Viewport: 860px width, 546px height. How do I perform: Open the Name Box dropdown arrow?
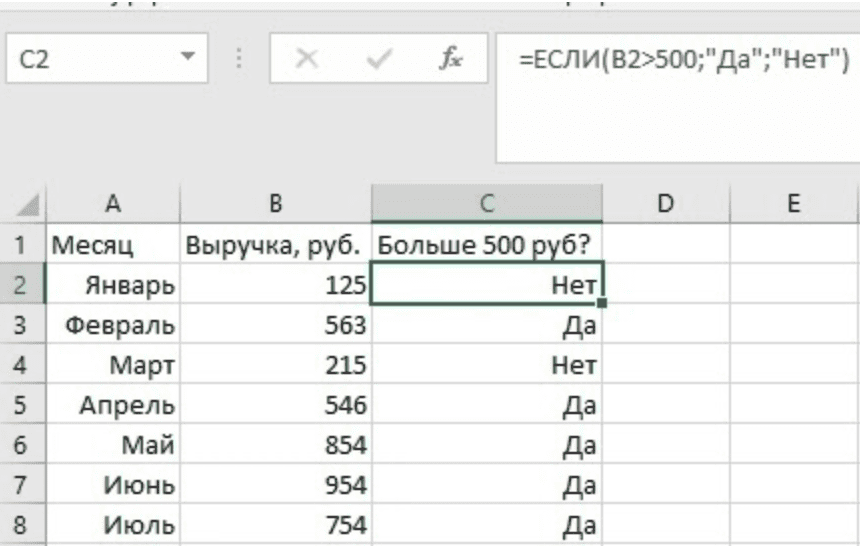(x=186, y=59)
